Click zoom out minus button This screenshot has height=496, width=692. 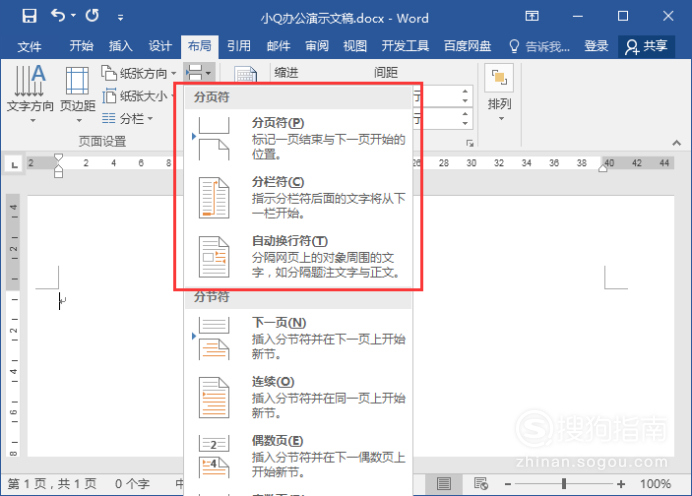[x=508, y=484]
